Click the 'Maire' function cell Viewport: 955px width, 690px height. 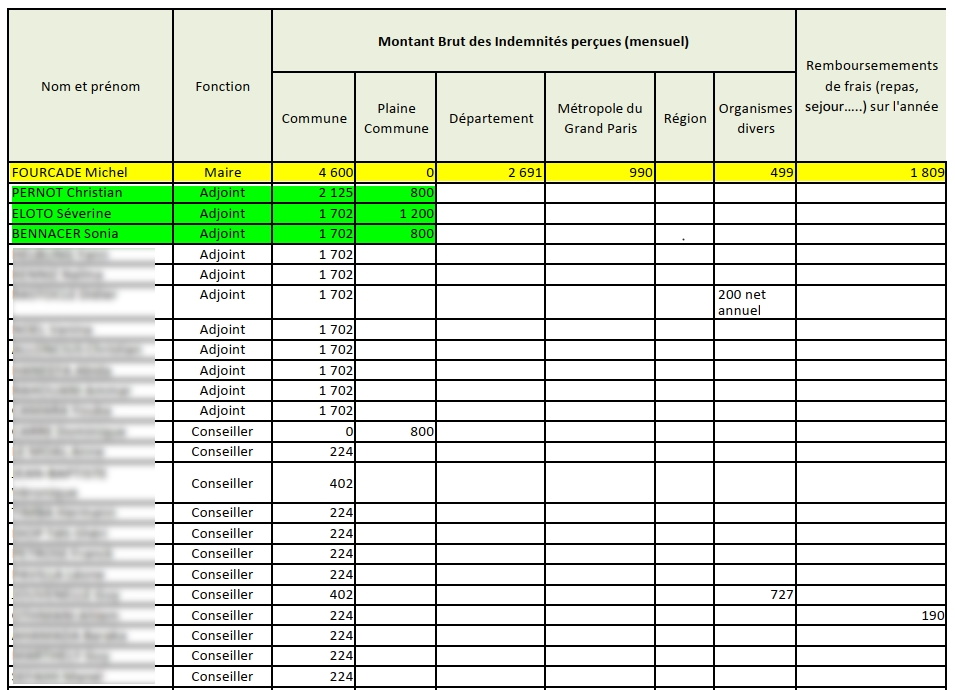(x=222, y=172)
